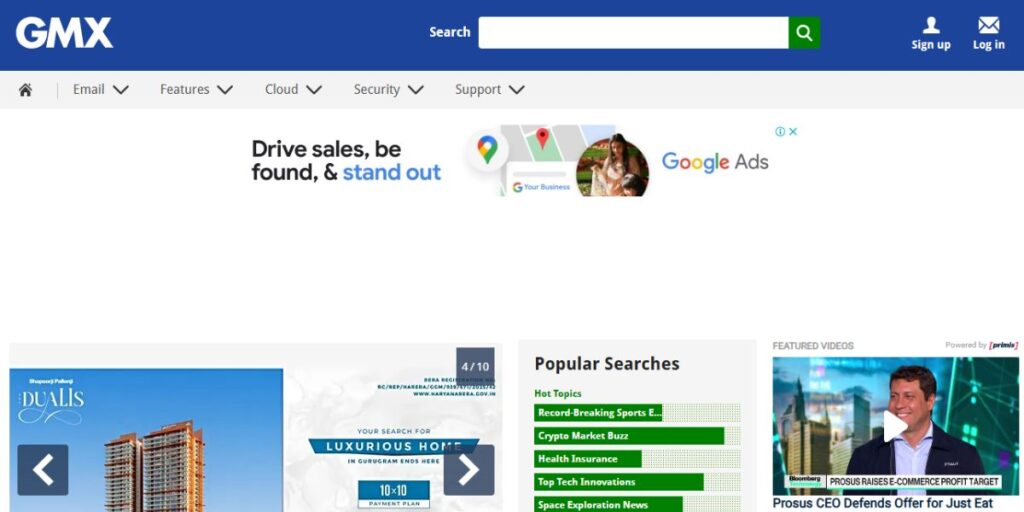Open Log in envelope icon
Screen dimensions: 1024x512
click(x=988, y=25)
